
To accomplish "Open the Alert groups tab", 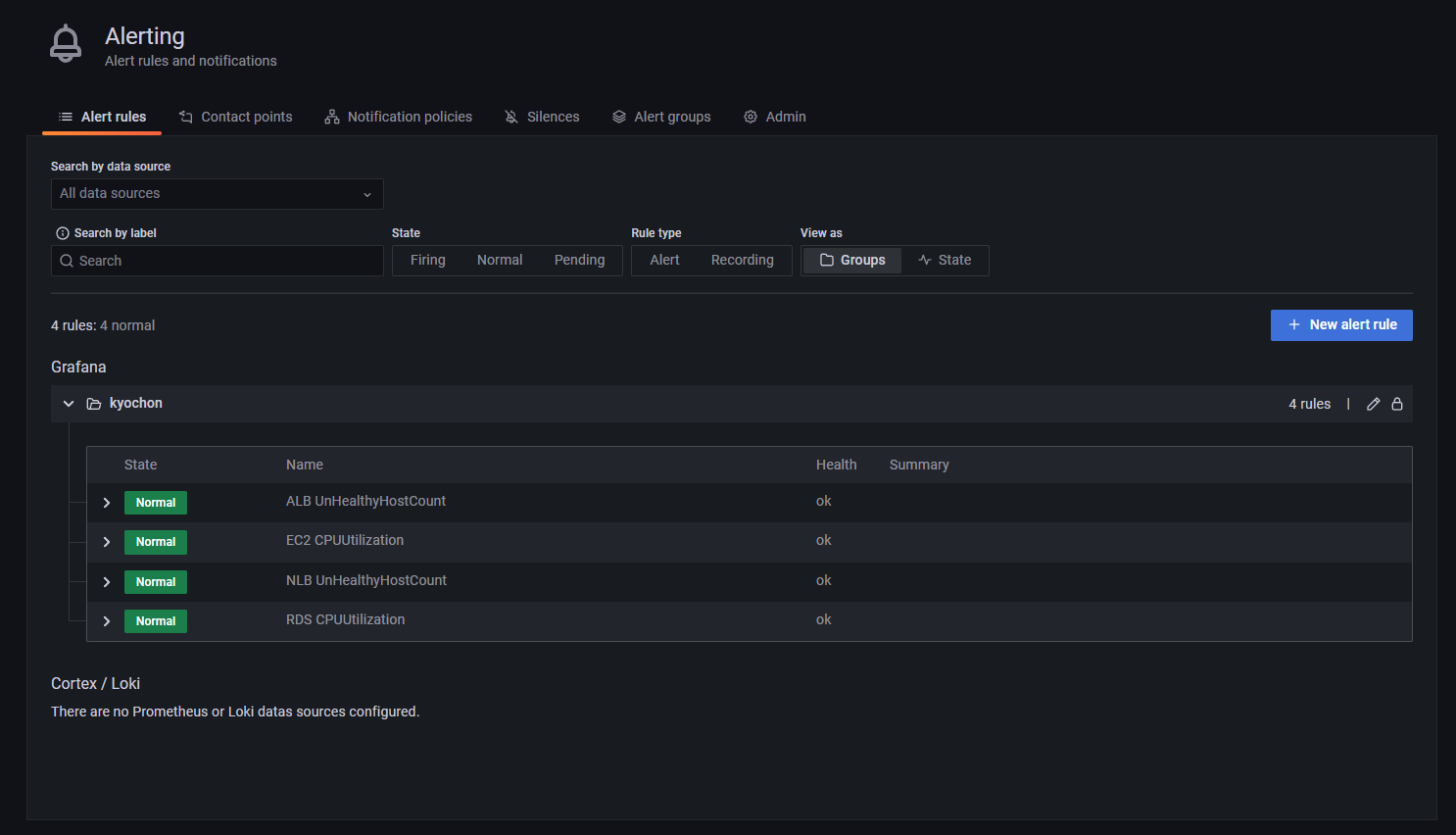I will coord(661,117).
